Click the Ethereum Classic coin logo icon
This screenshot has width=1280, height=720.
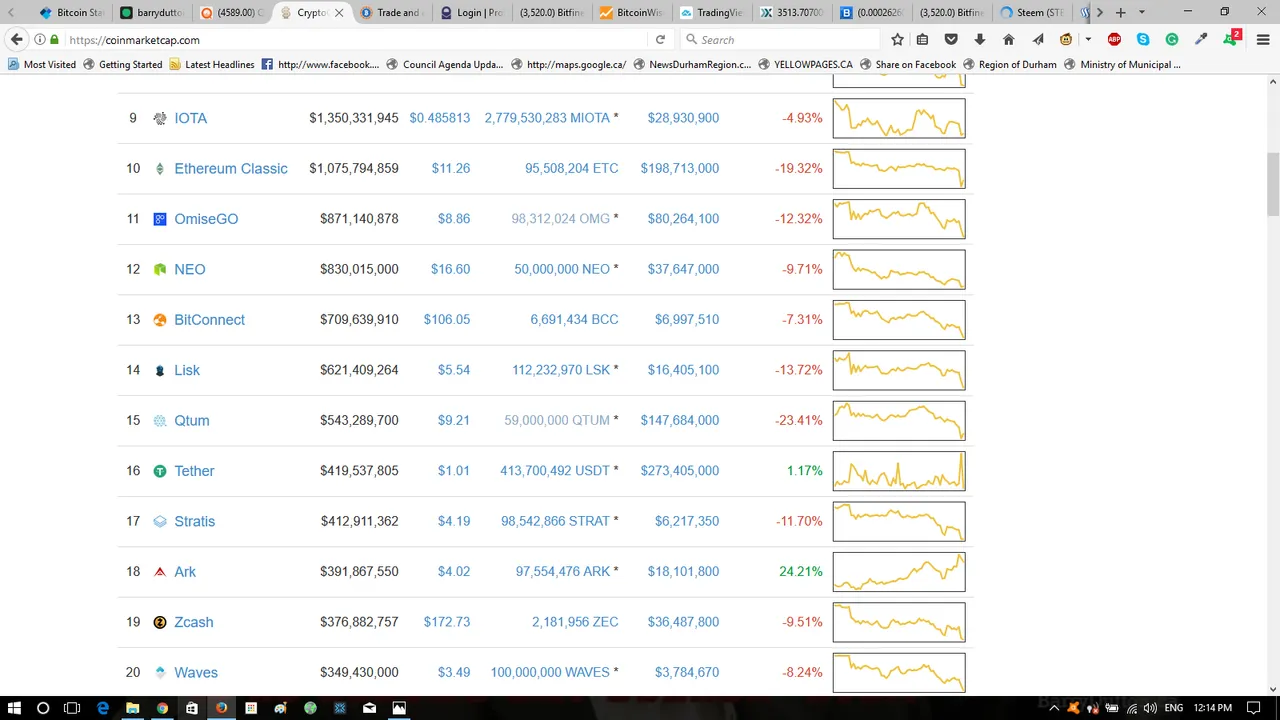pyautogui.click(x=159, y=169)
